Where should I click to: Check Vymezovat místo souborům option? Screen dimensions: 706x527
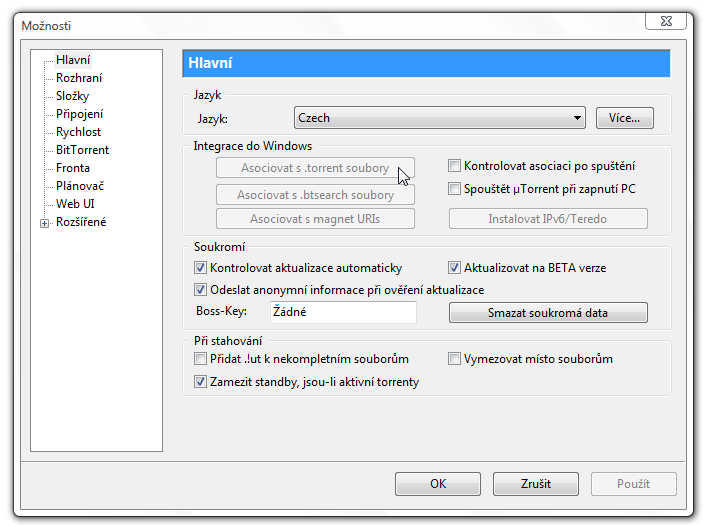pos(454,359)
